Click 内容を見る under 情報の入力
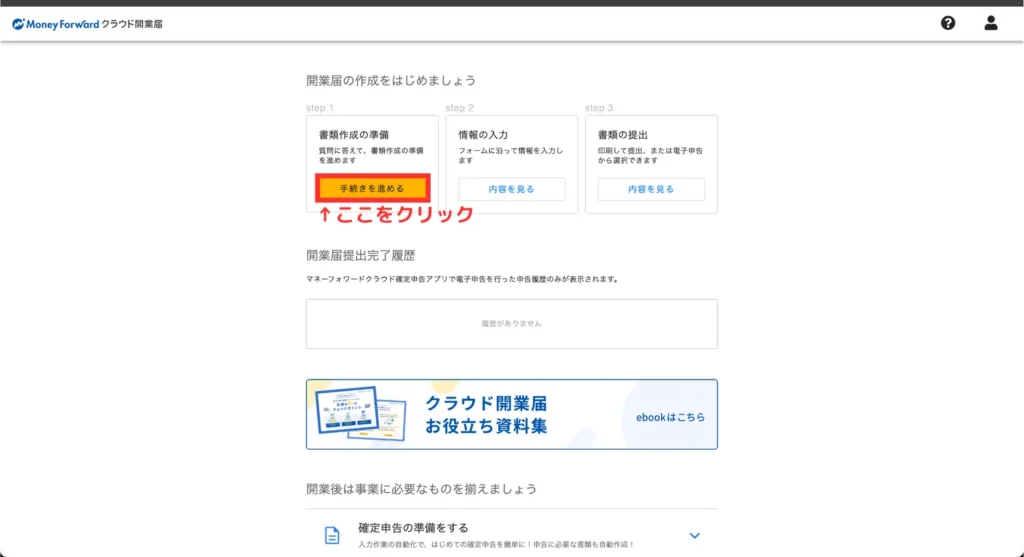 (x=511, y=189)
